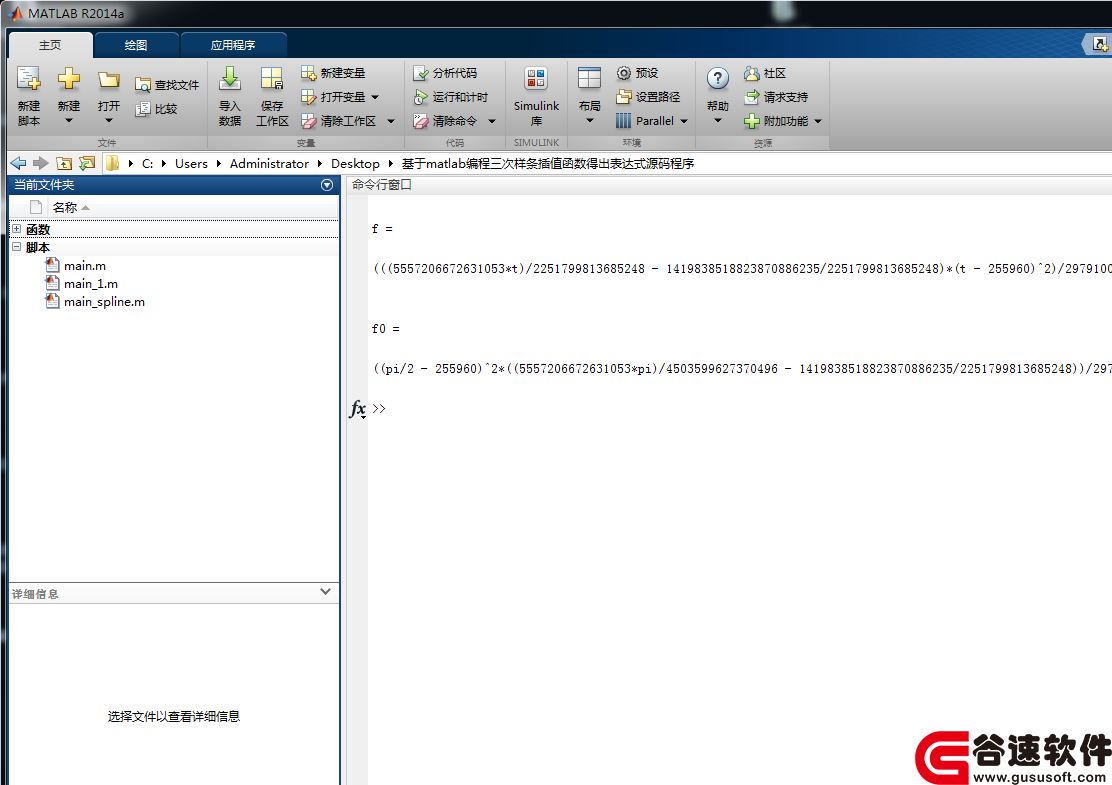Click the Help (帮助) question mark icon
Viewport: 1112px width, 785px height.
[x=718, y=78]
